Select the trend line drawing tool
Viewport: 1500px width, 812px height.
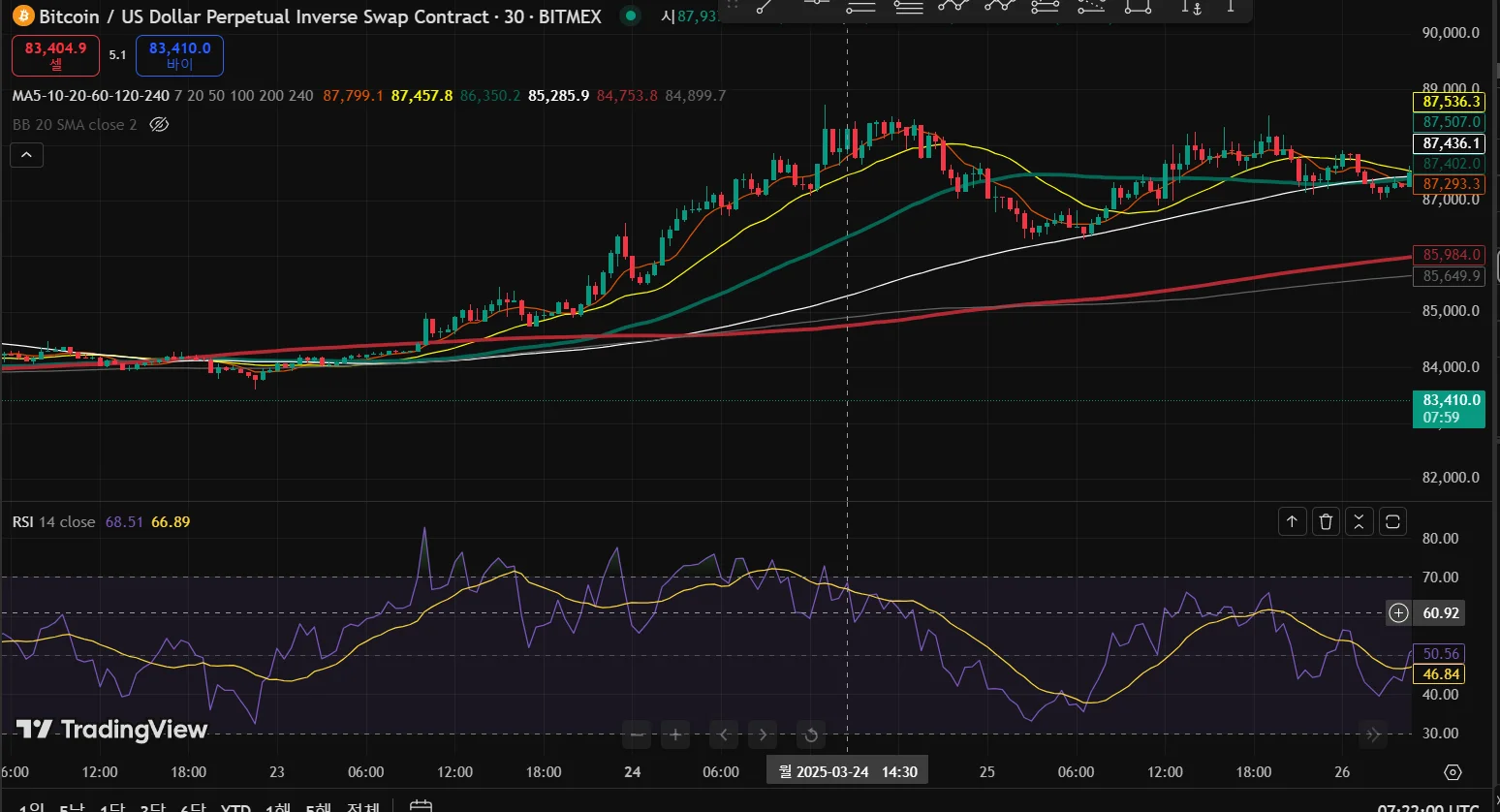[766, 8]
